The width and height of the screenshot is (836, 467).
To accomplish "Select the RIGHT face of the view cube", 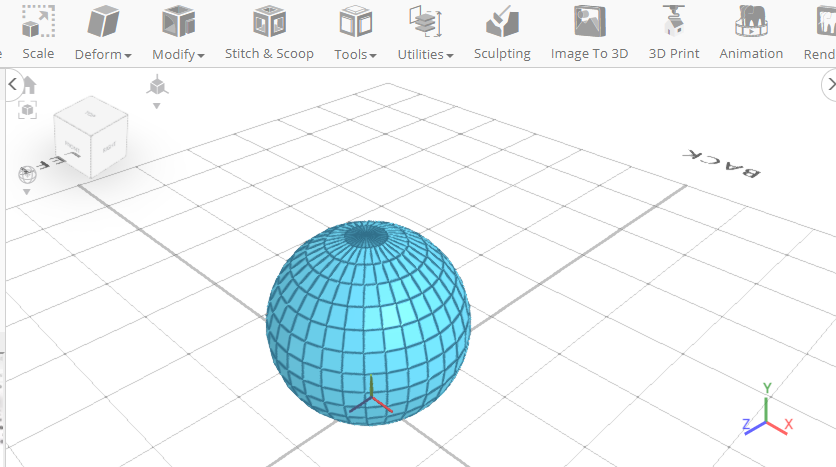I will 109,145.
